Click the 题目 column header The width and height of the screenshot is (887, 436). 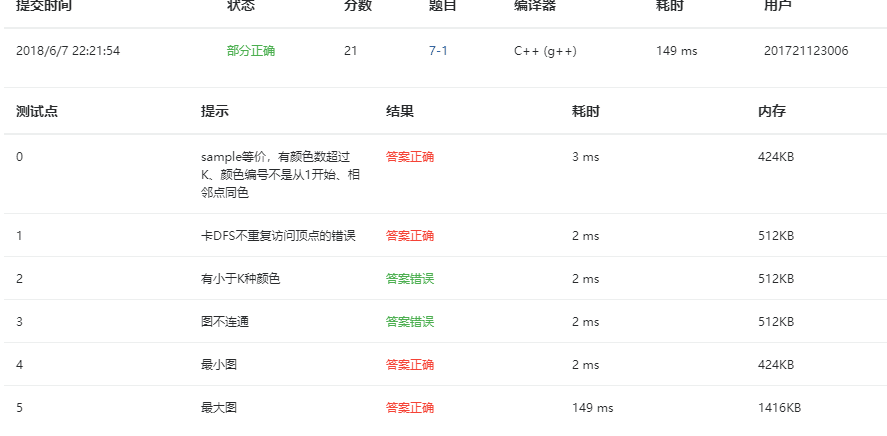tap(442, 6)
